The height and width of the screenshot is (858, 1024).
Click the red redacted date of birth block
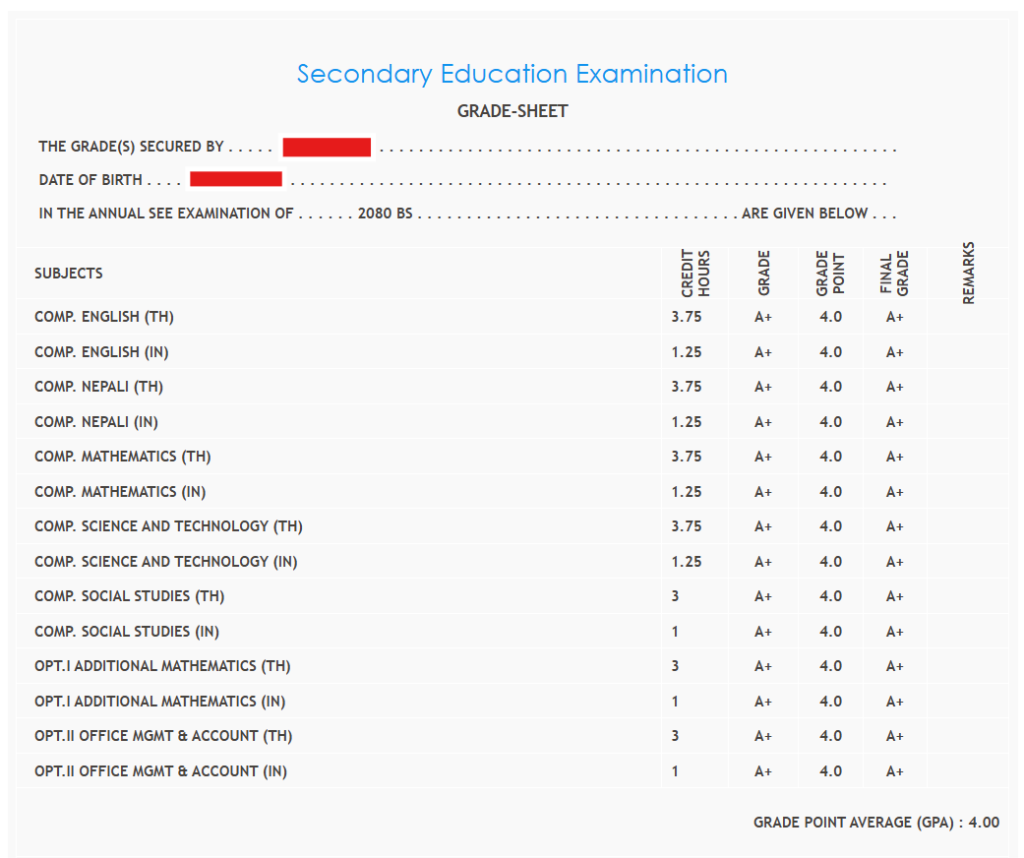tap(236, 180)
